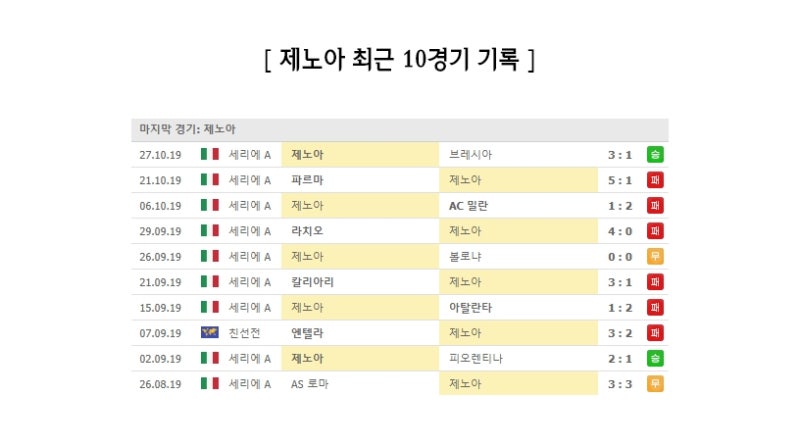The height and width of the screenshot is (445, 800).
Task: Click the green win badge for 27.10.19 match
Action: [655, 154]
